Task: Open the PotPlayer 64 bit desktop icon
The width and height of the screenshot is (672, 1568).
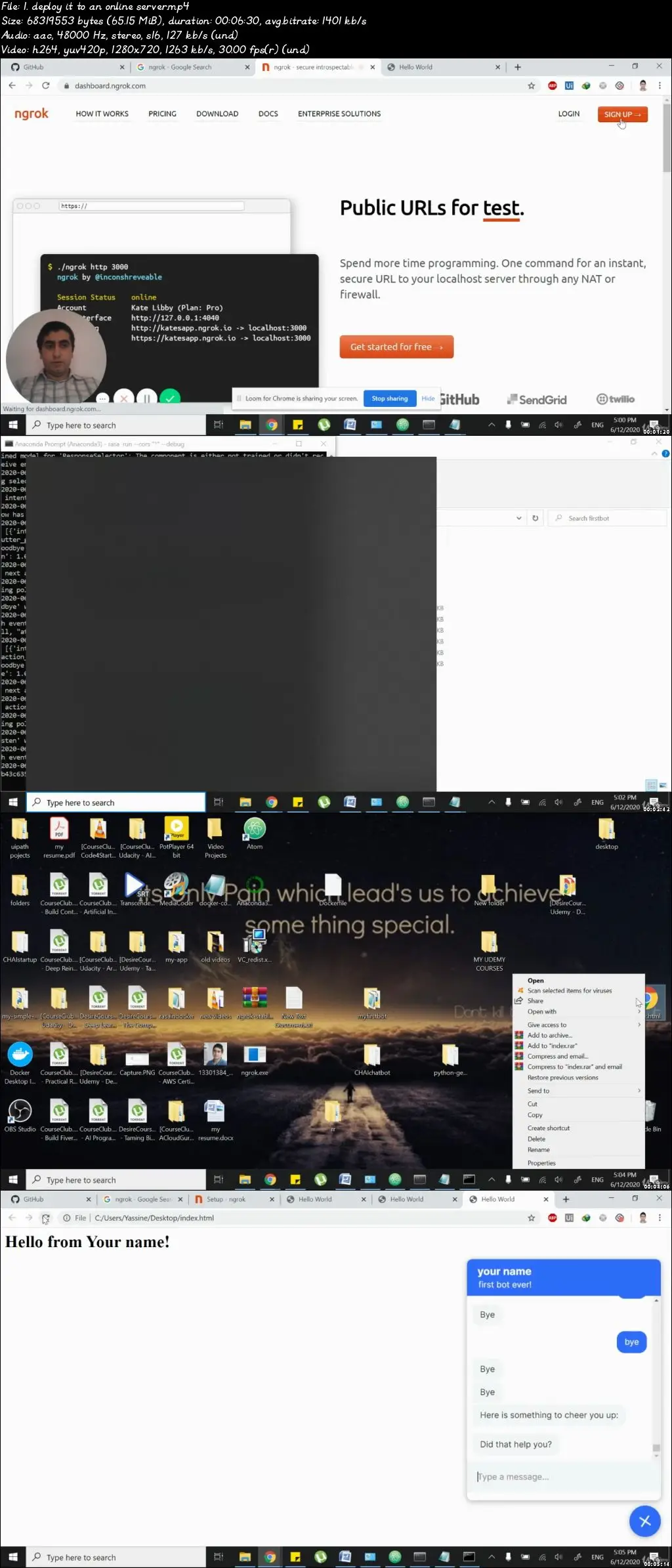Action: tap(176, 837)
